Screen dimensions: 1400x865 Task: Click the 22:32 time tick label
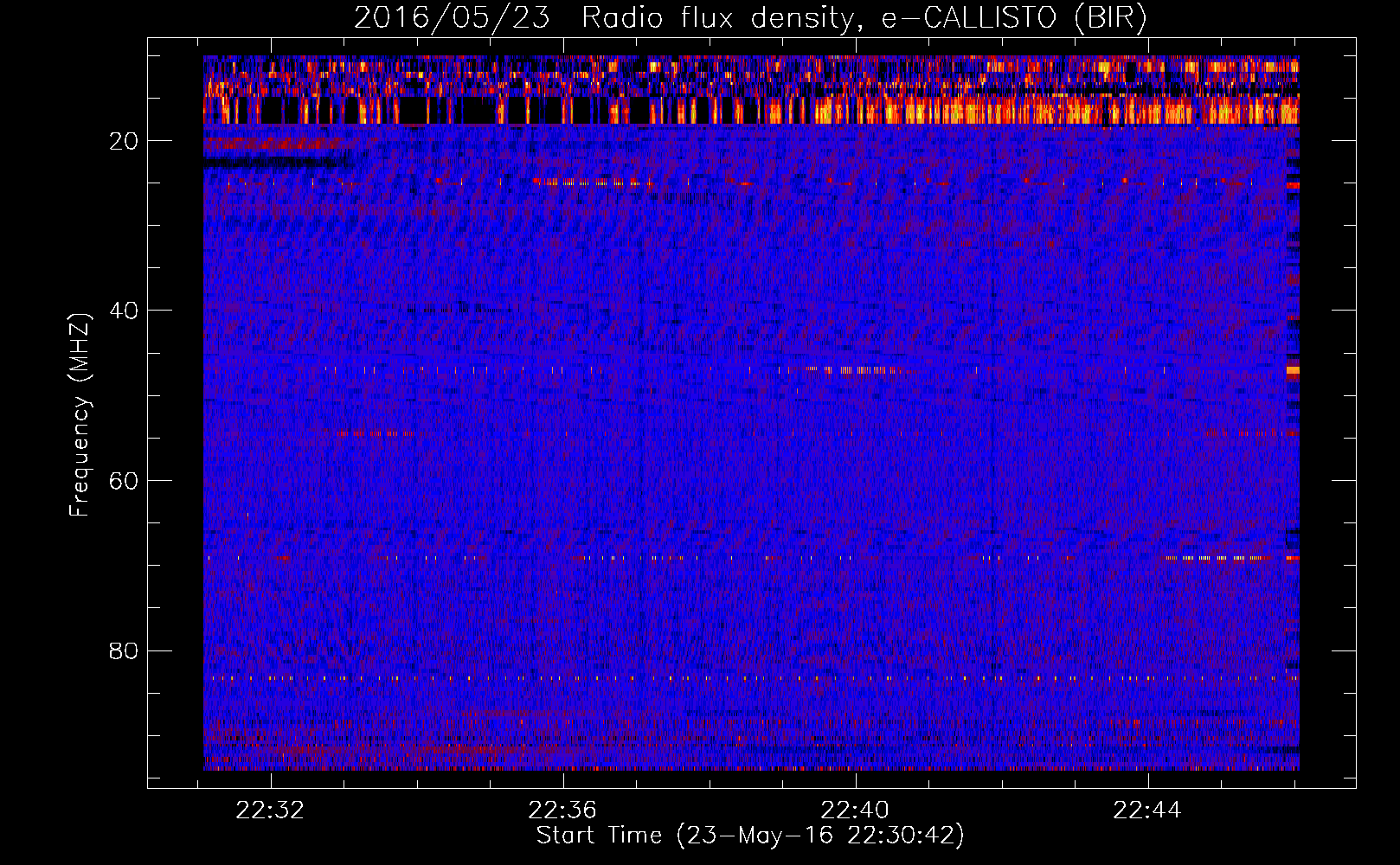pos(271,811)
